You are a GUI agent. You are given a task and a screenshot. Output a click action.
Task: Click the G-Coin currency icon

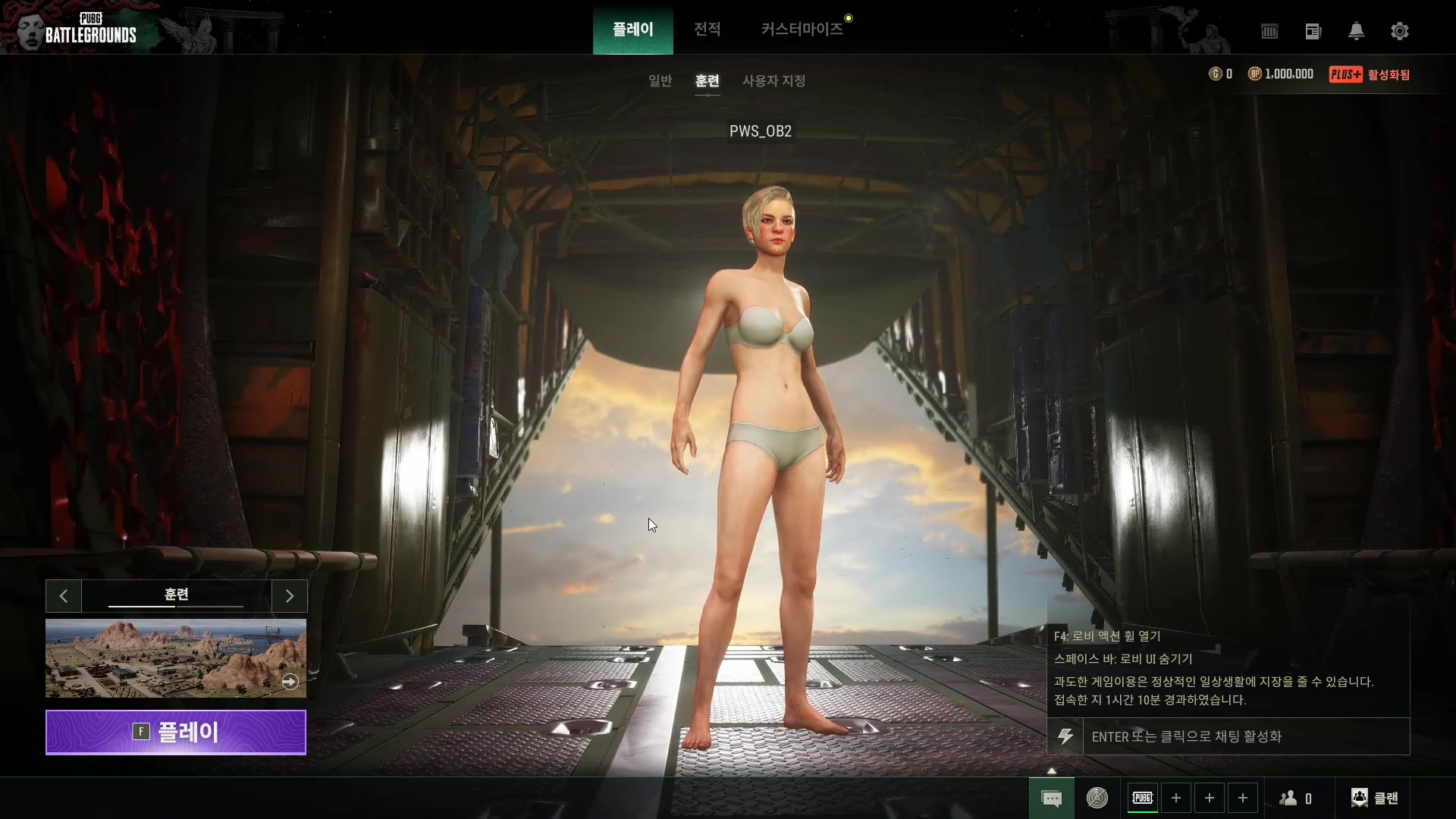pos(1215,74)
